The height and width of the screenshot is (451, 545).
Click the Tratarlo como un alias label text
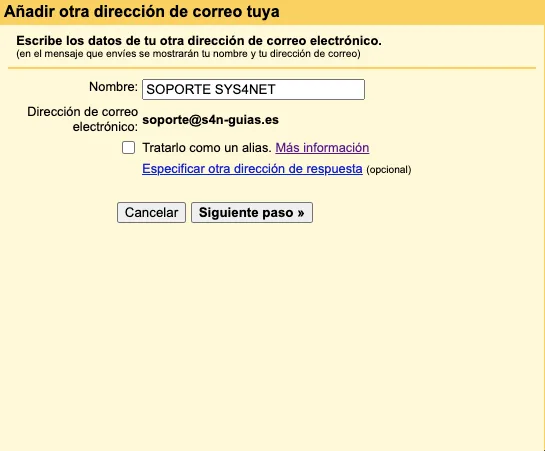point(207,148)
